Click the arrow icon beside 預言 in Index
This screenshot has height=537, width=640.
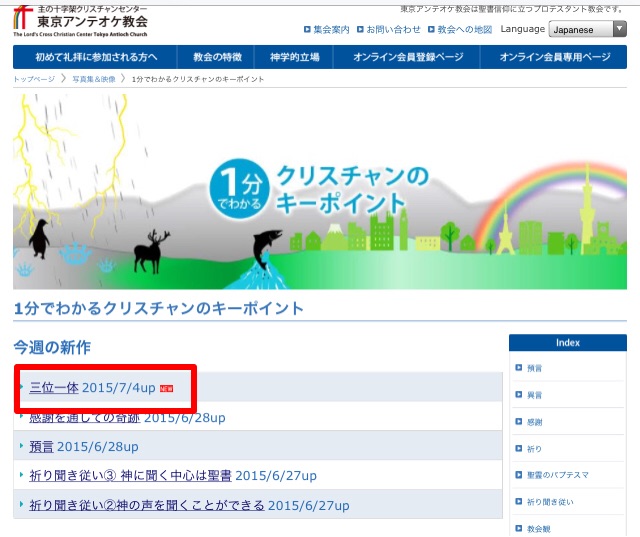[x=518, y=368]
